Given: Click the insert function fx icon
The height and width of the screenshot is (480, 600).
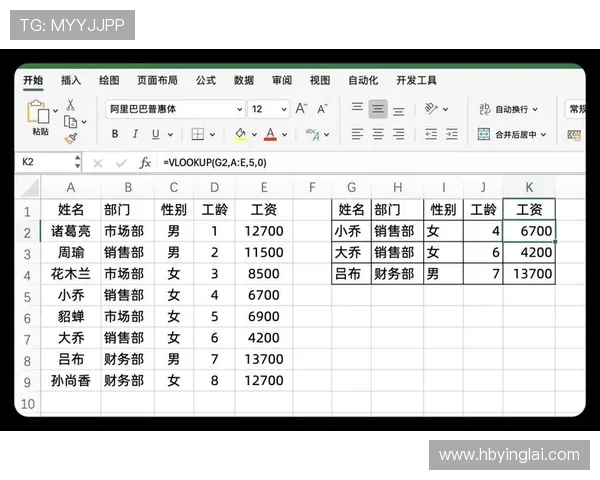Looking at the screenshot, I should [145, 162].
